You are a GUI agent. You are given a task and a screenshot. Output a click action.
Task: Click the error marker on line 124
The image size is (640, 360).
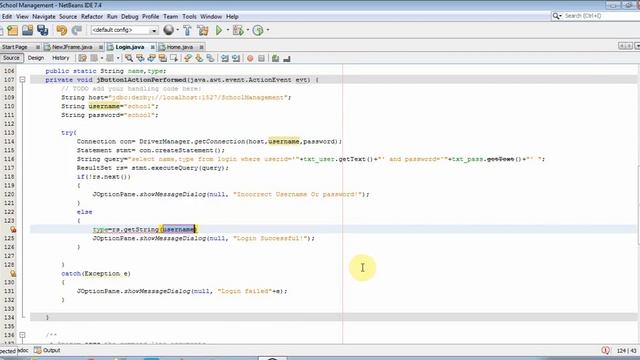tap(13, 229)
